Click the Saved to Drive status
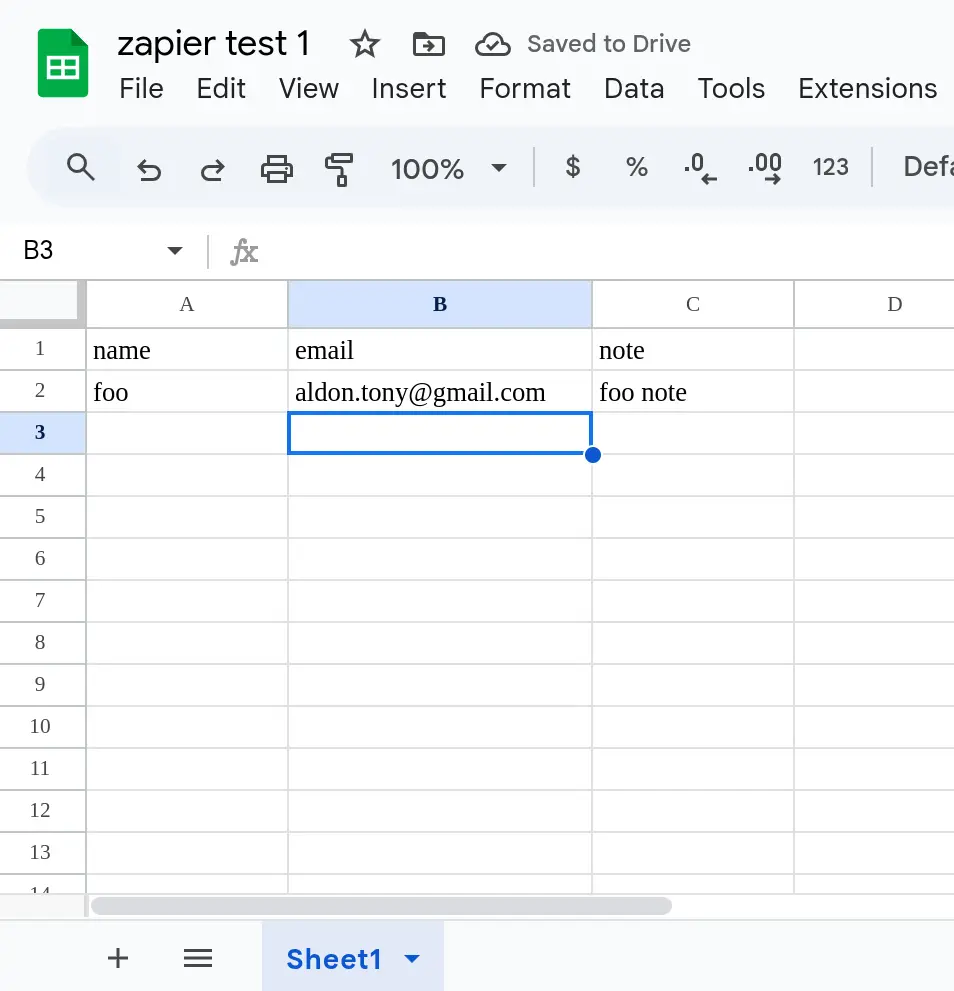 coord(583,44)
